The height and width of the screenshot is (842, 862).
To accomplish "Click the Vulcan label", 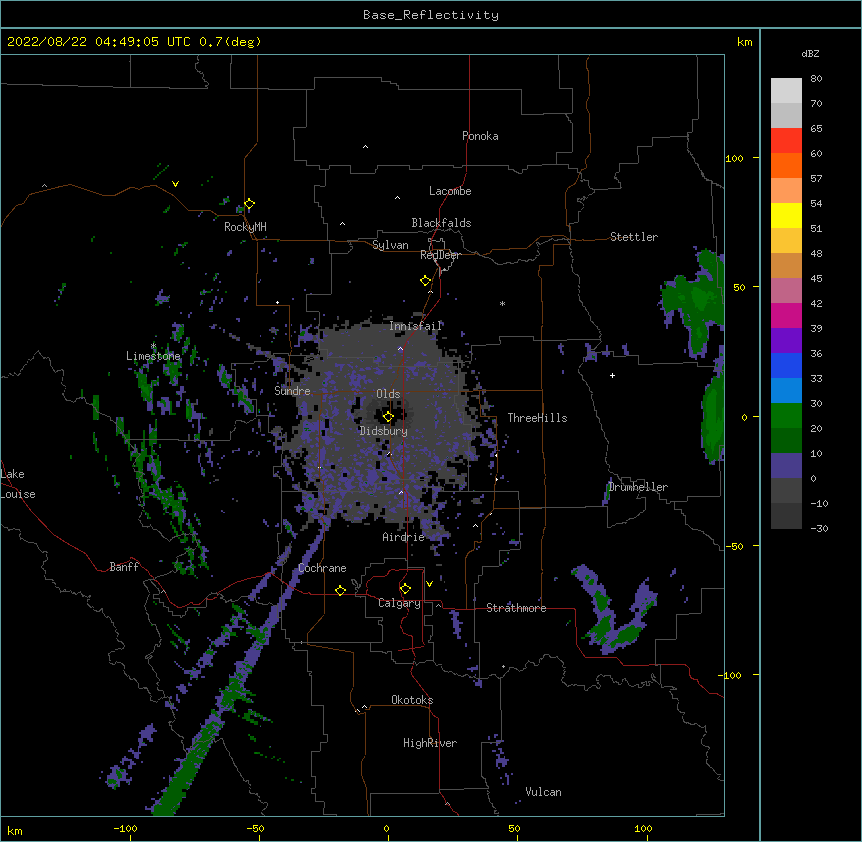I will (543, 792).
